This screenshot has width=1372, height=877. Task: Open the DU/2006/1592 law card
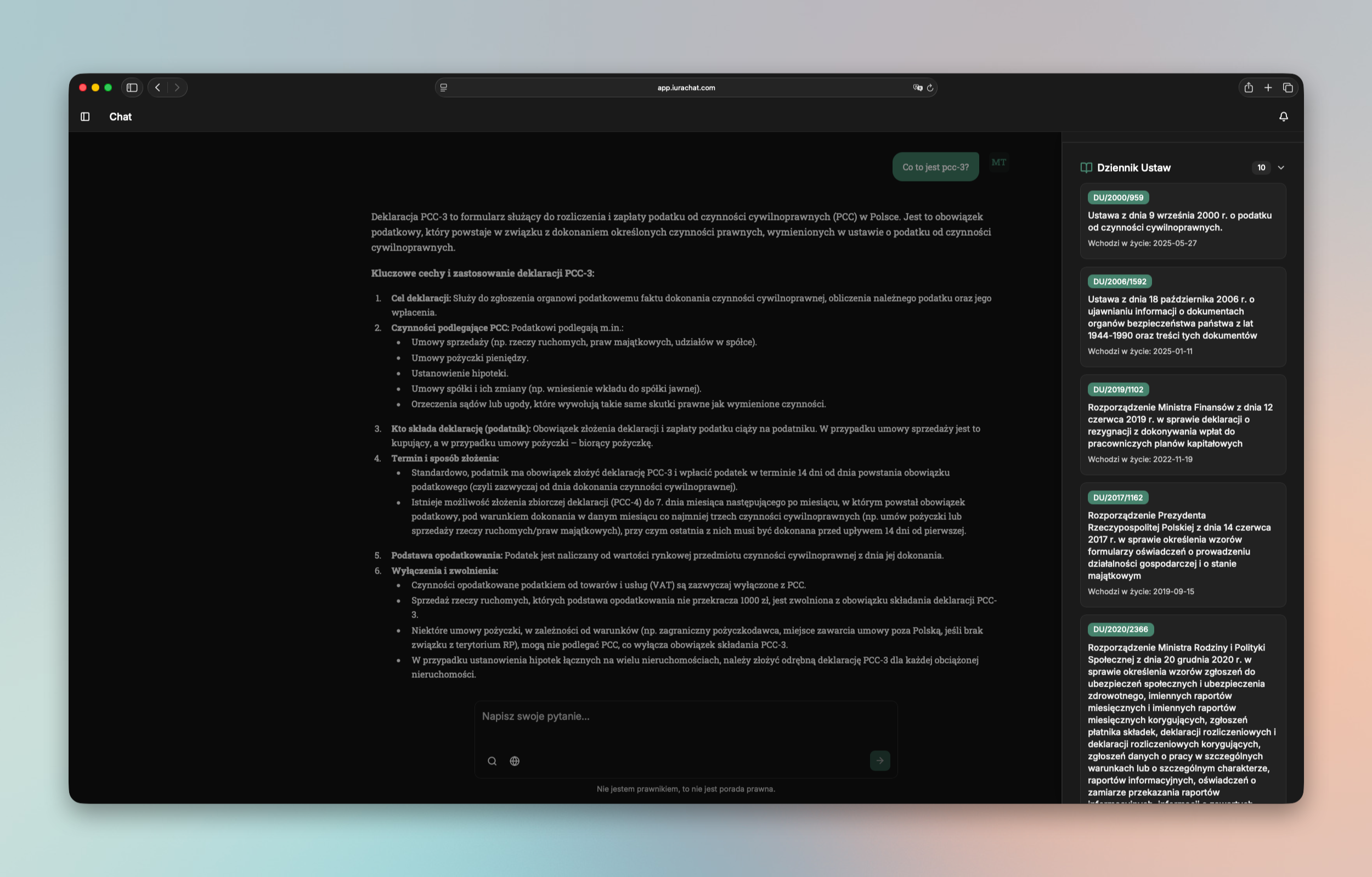click(1182, 317)
